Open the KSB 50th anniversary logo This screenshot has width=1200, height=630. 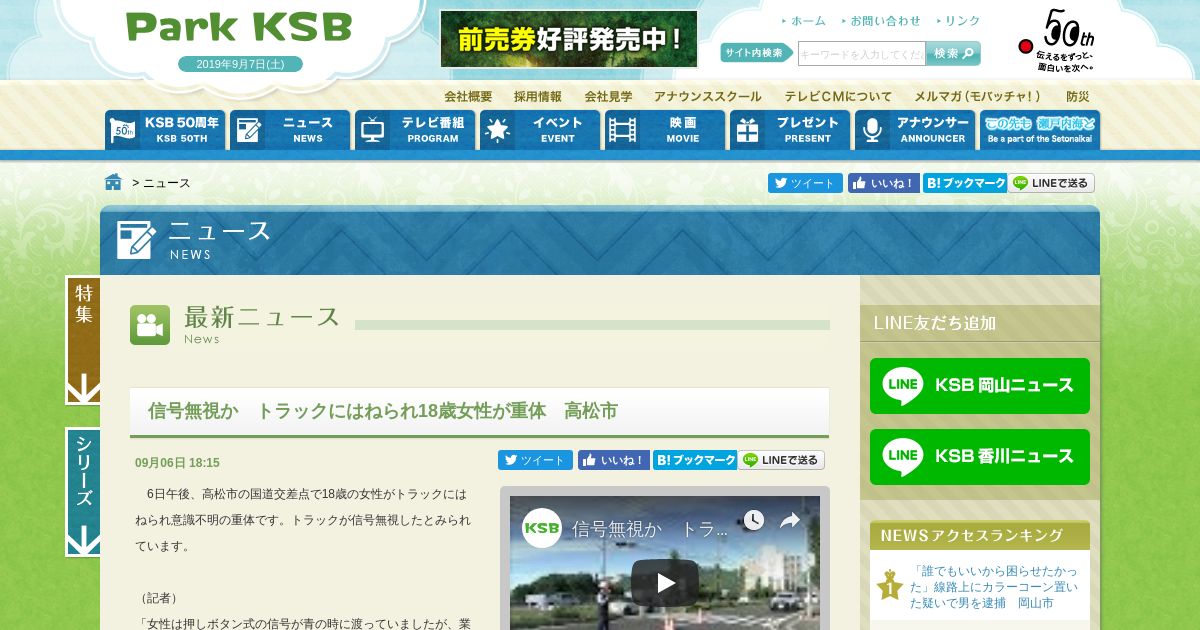(1058, 41)
